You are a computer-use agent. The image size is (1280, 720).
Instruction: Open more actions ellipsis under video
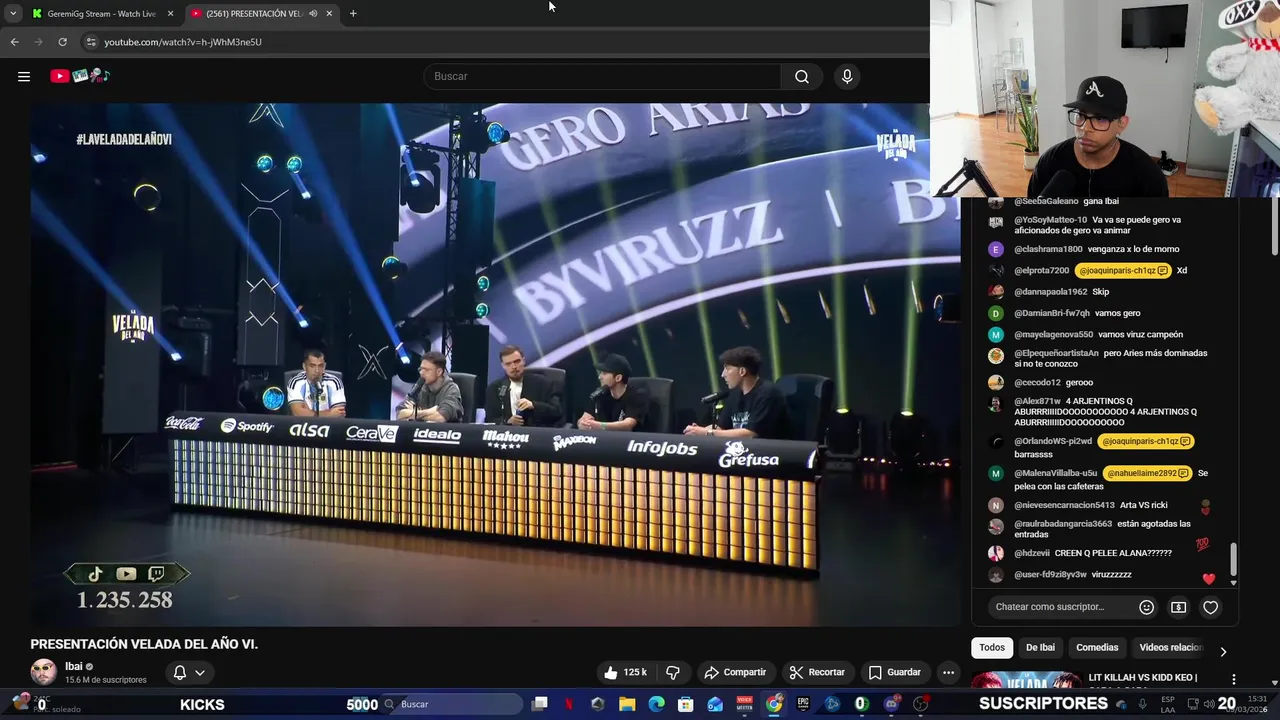pyautogui.click(x=948, y=672)
